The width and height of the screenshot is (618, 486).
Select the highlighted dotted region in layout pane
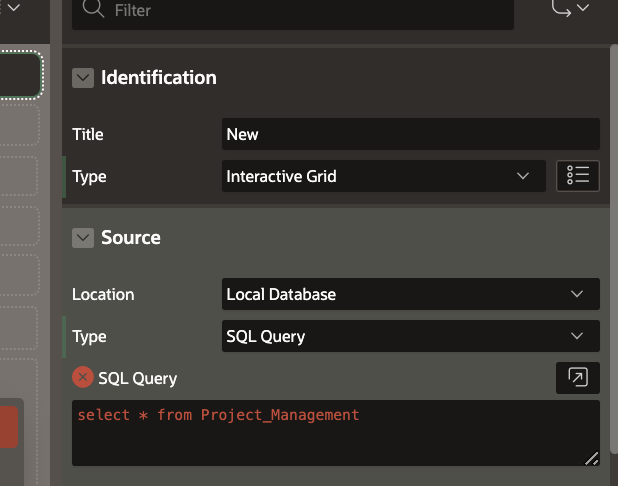tap(20, 75)
